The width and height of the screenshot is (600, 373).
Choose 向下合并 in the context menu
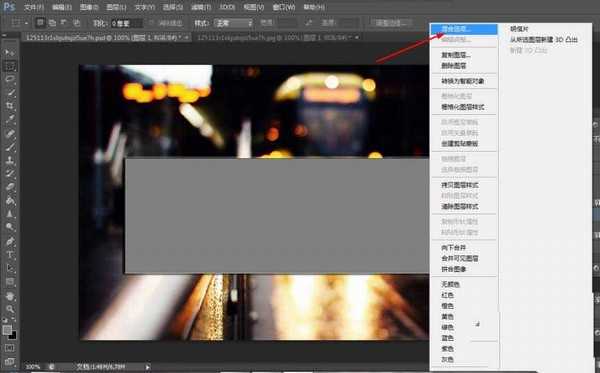click(x=464, y=248)
